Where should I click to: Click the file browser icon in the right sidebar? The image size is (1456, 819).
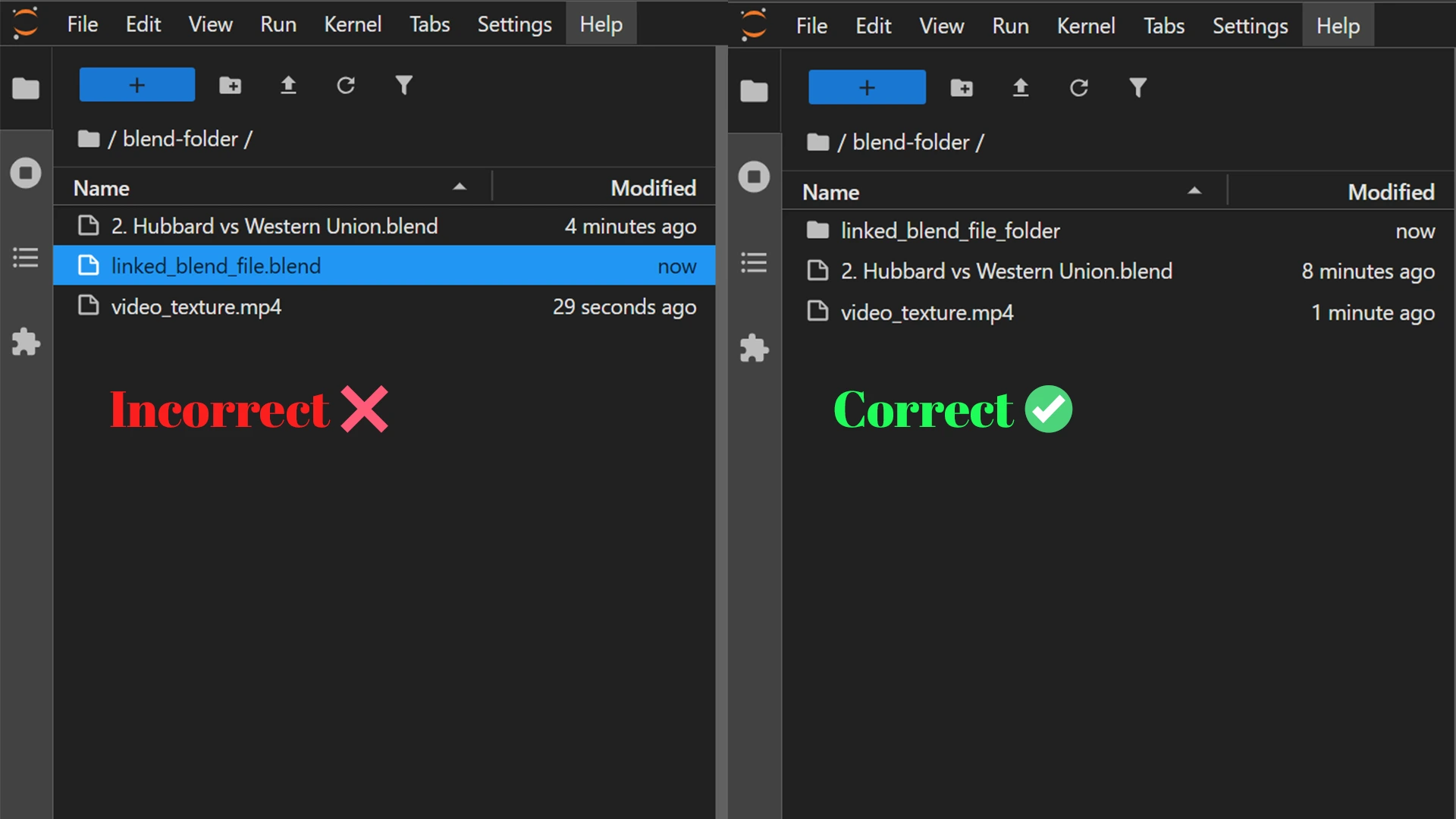754,89
